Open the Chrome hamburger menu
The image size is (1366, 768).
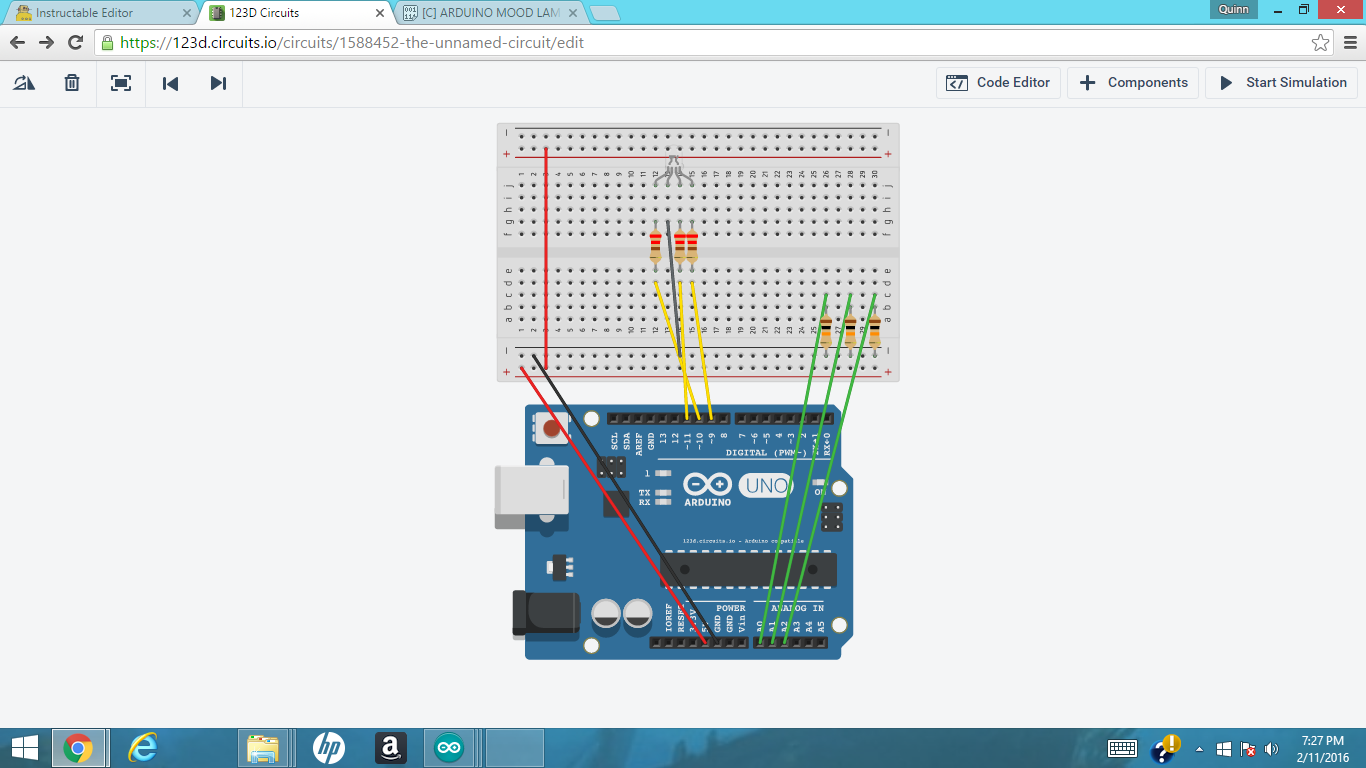coord(1350,43)
